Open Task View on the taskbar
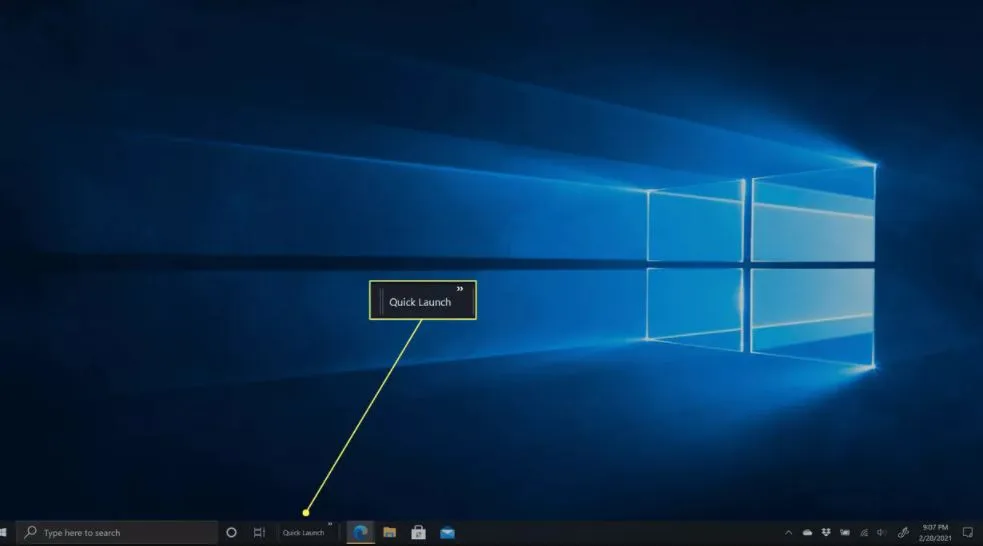Screen dimensions: 983x546 point(259,532)
